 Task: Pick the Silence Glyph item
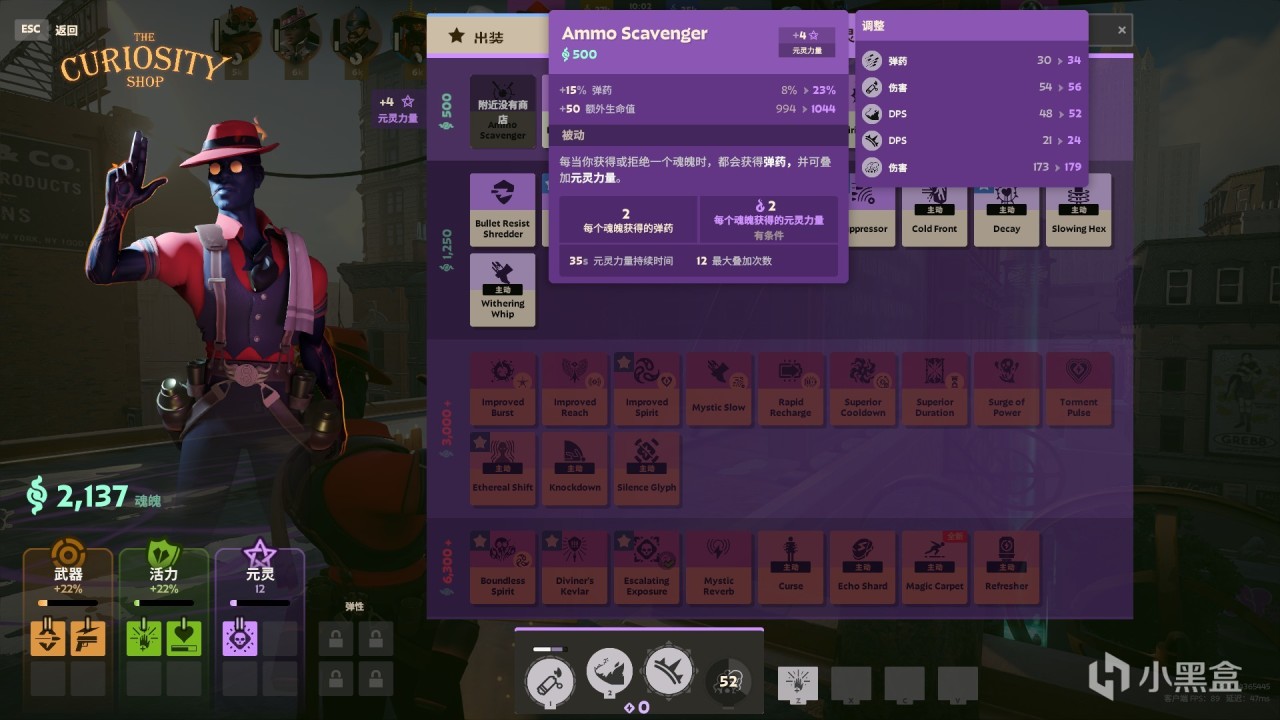(x=647, y=468)
